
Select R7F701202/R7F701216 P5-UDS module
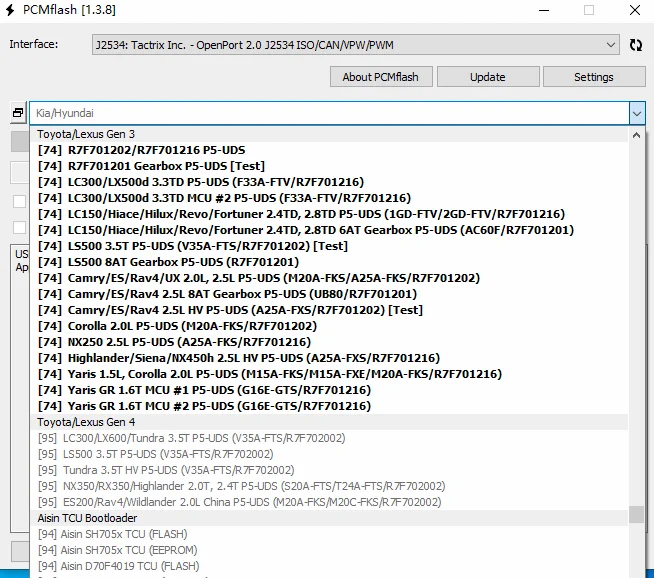tap(329, 150)
